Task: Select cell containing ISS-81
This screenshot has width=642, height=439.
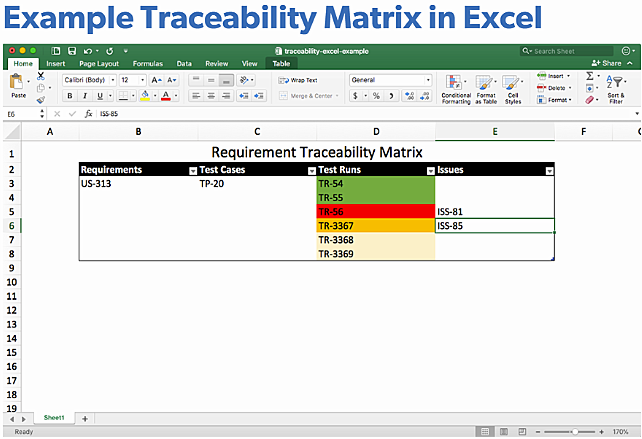Action: click(494, 212)
